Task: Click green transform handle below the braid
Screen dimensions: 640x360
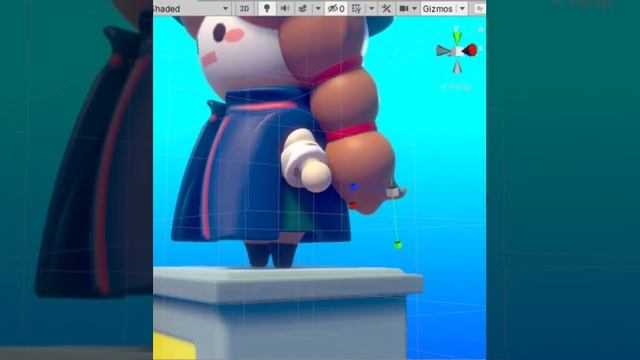Action: coord(398,245)
